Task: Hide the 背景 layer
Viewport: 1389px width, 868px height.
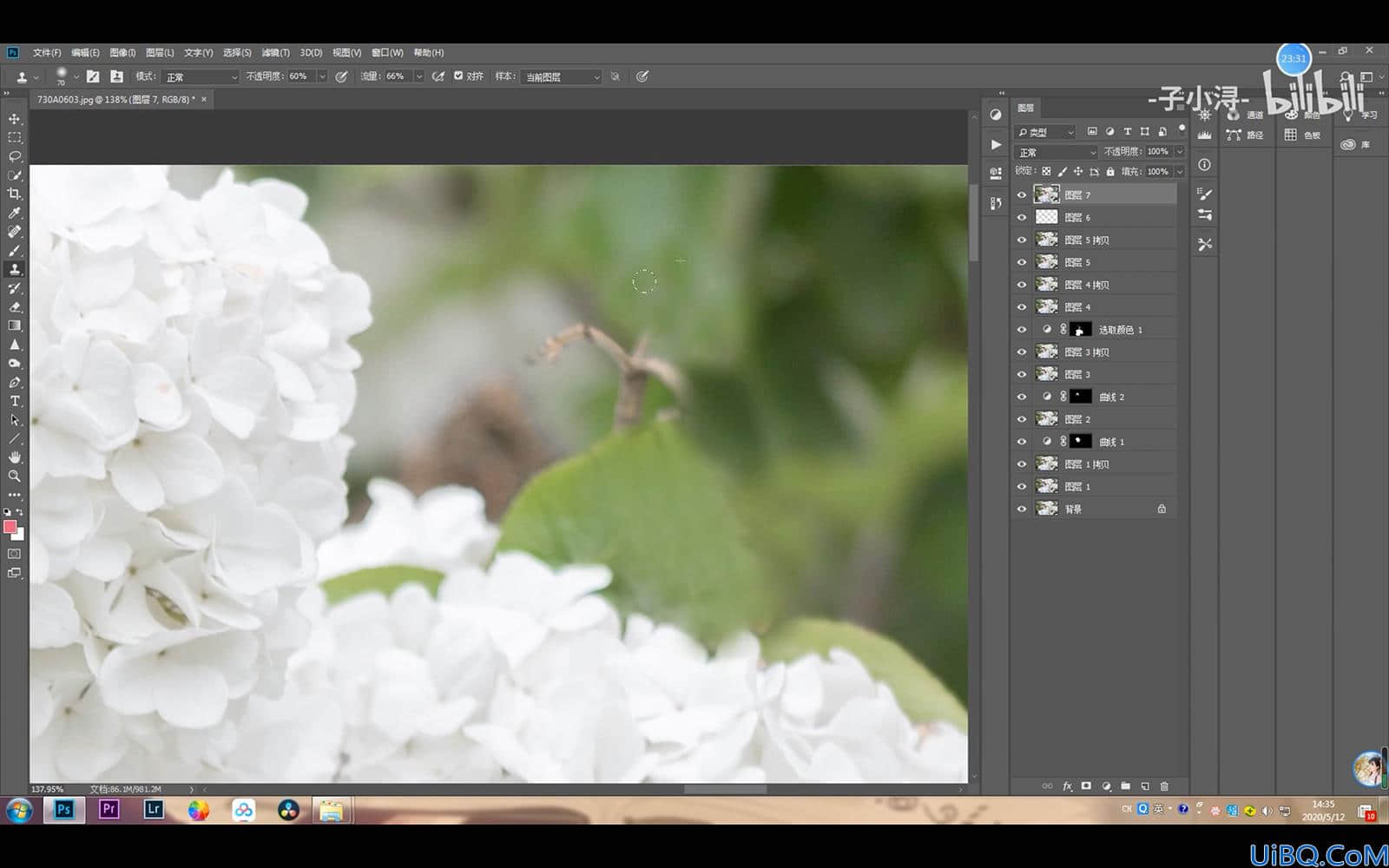Action: click(x=1022, y=510)
